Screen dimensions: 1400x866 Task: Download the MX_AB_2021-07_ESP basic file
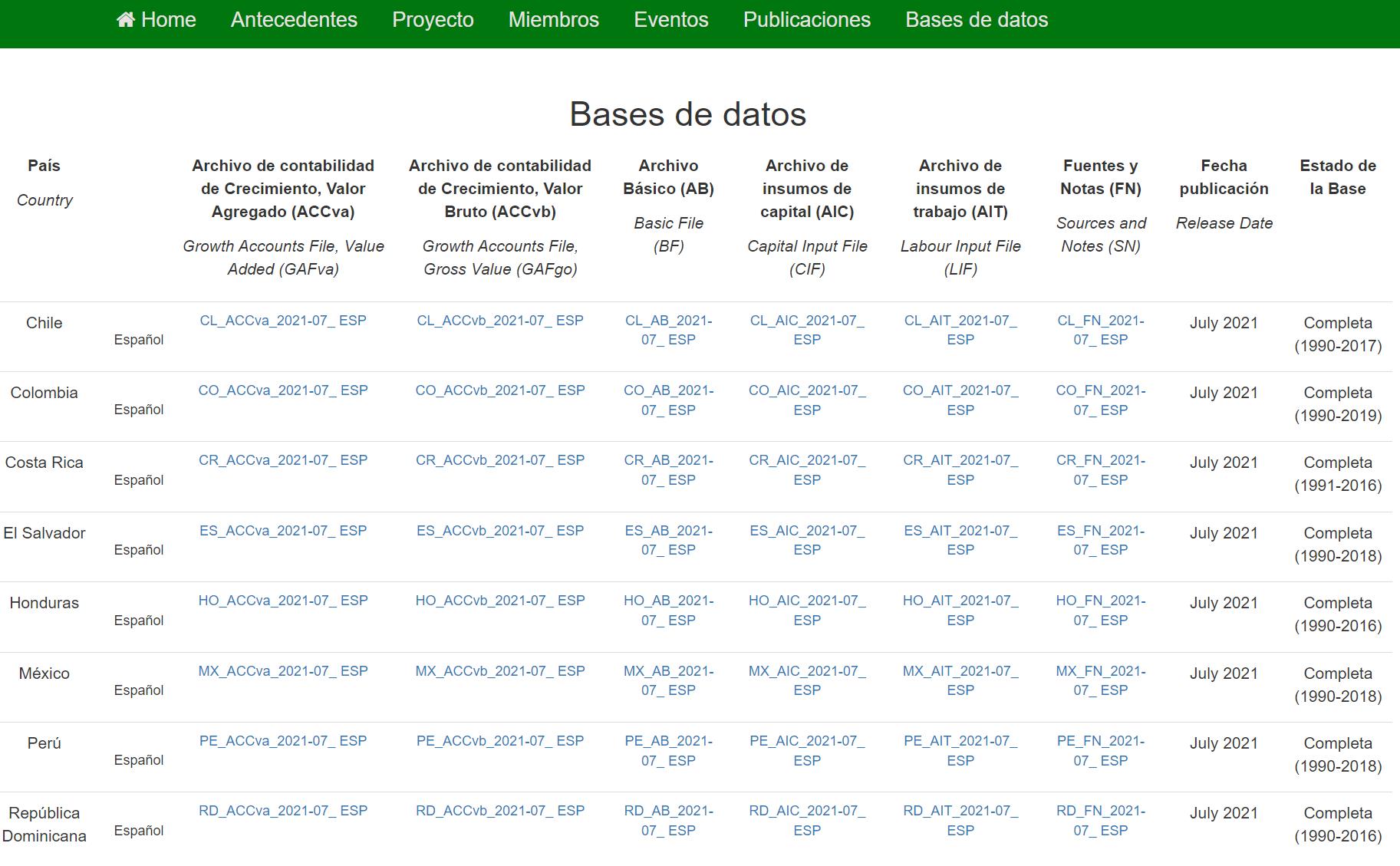[668, 680]
